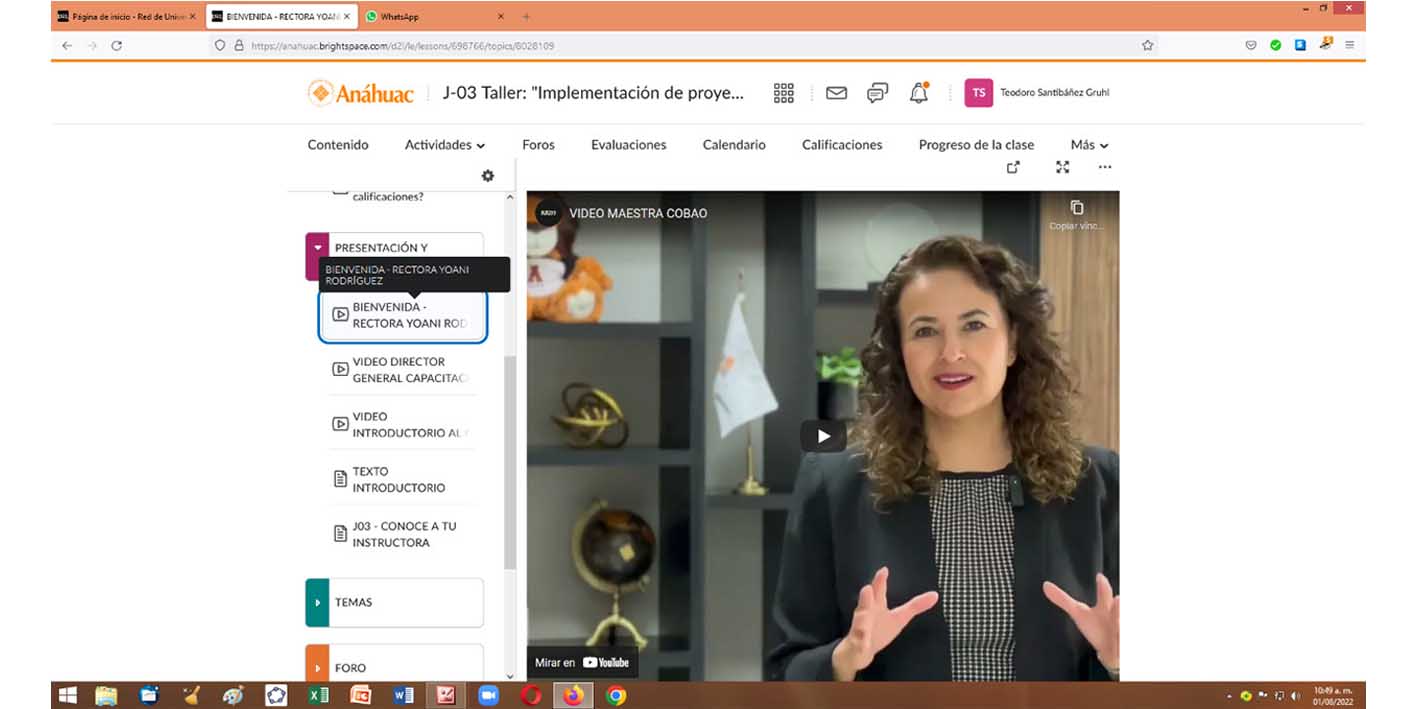Viewport: 1417px width, 709px height.
Task: Open video in new window icon
Action: coord(1013,168)
